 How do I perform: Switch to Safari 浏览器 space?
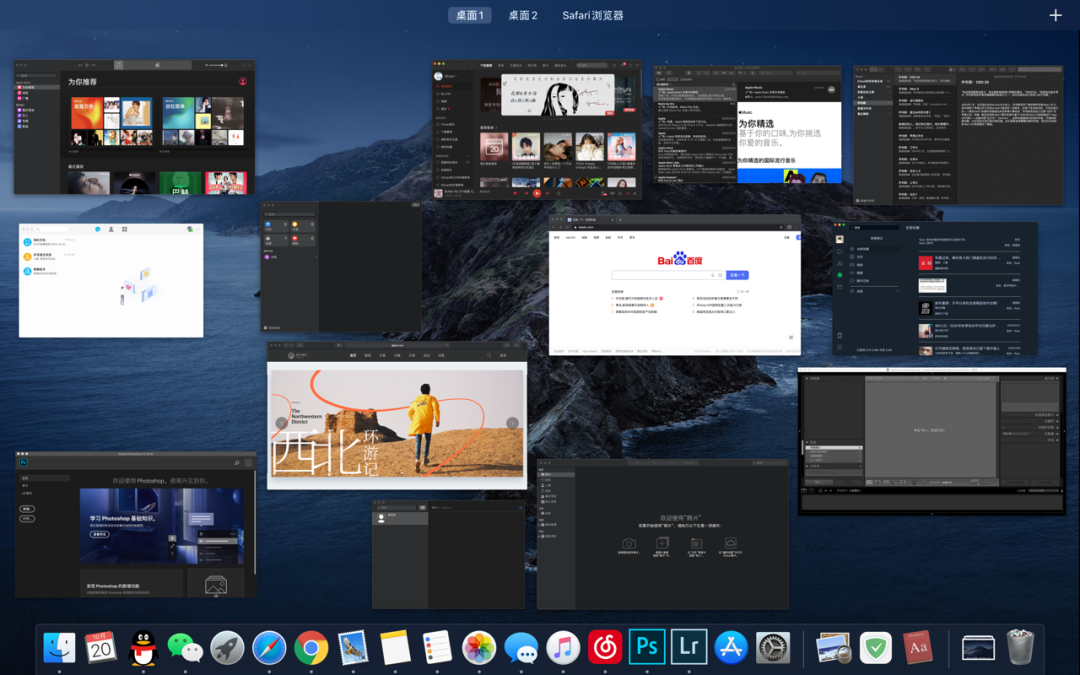(x=592, y=15)
